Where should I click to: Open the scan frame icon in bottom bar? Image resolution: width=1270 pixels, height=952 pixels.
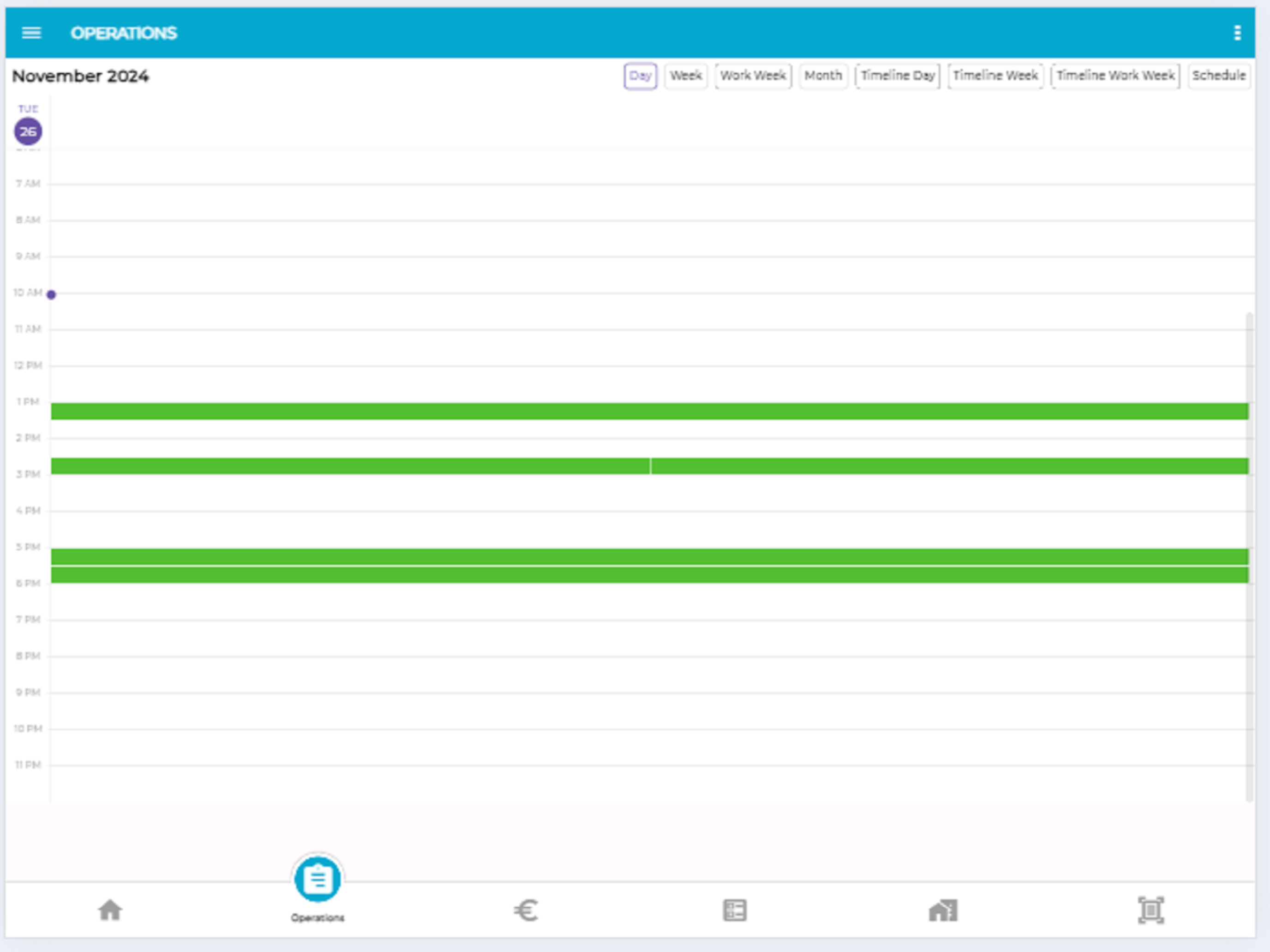click(1150, 910)
